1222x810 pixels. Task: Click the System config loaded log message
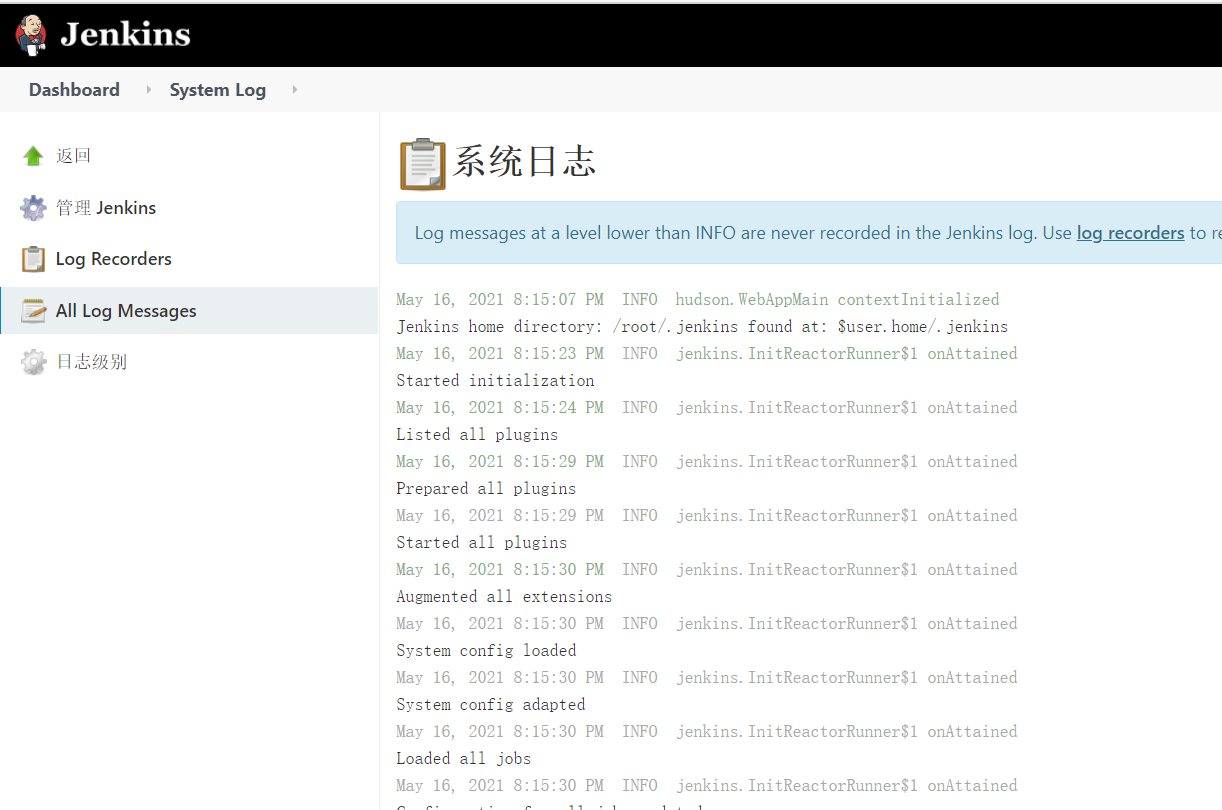486,651
